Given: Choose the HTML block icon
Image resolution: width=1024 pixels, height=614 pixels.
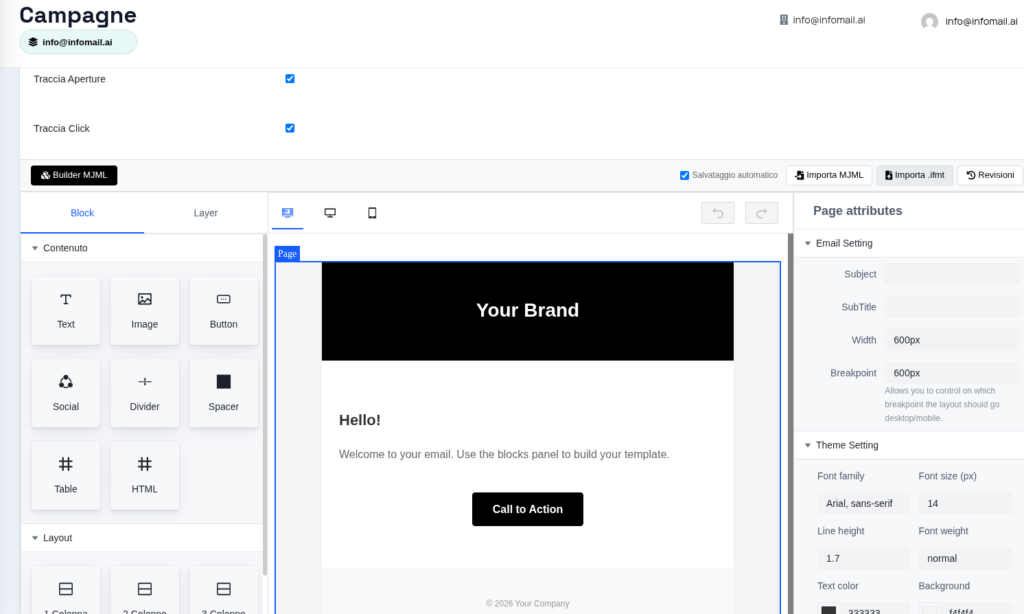Looking at the screenshot, I should [145, 465].
